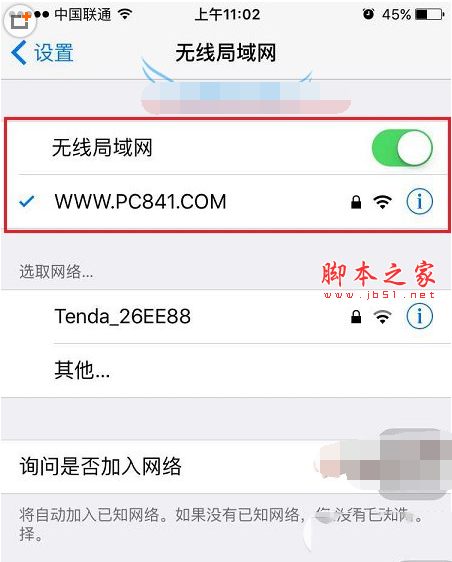Turn off the 无线局域网 switch
This screenshot has width=452, height=562.
pyautogui.click(x=402, y=148)
